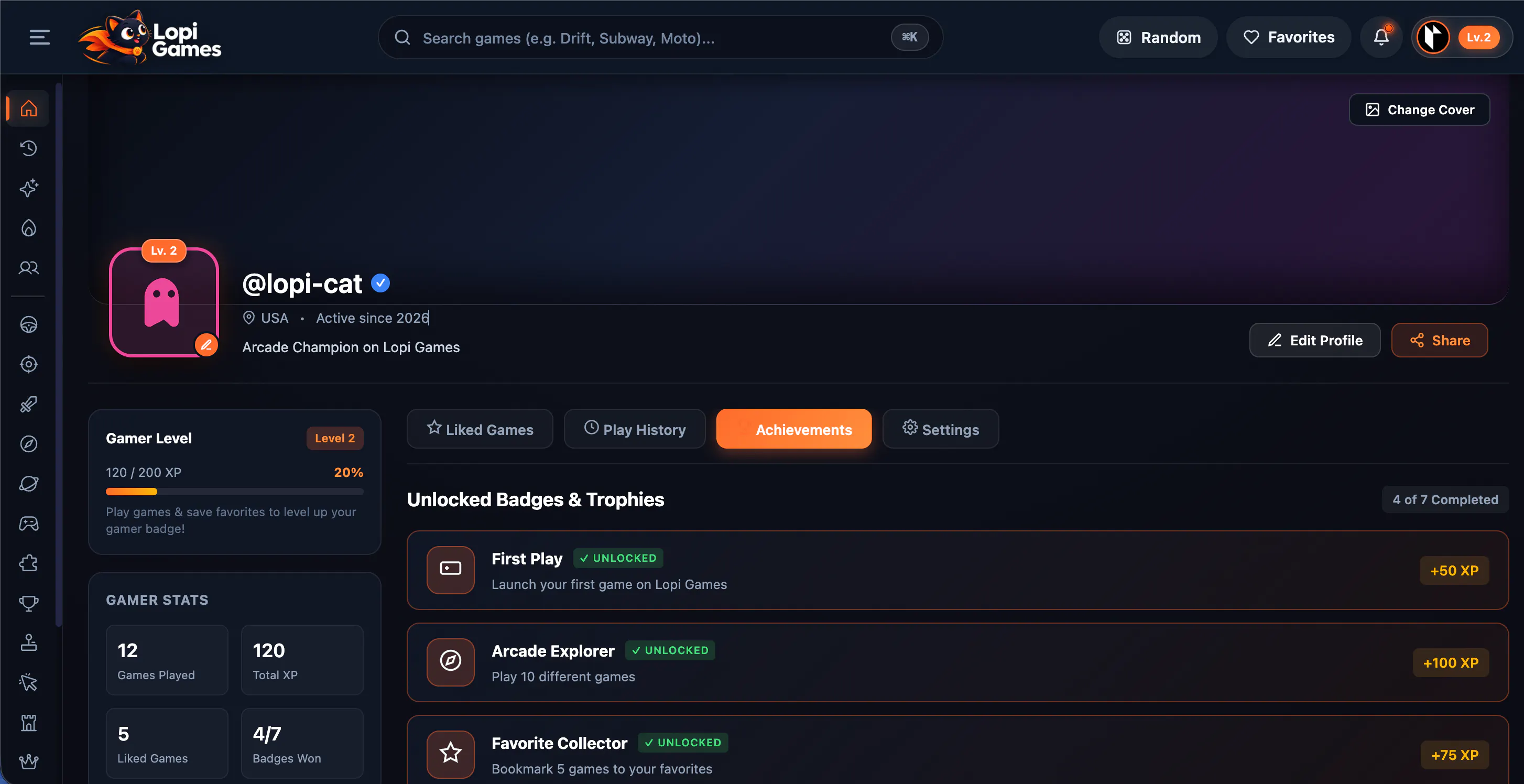Select the crosshair shooting category
1524x784 pixels.
[28, 364]
